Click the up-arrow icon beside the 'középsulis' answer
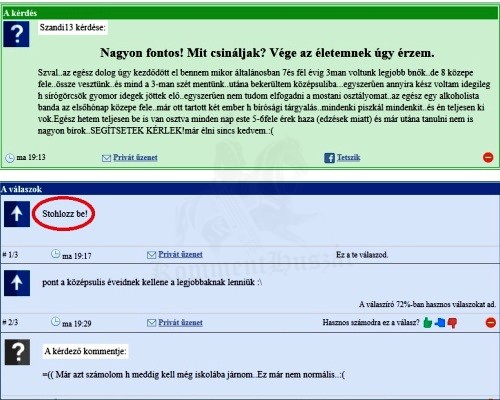 tap(17, 283)
